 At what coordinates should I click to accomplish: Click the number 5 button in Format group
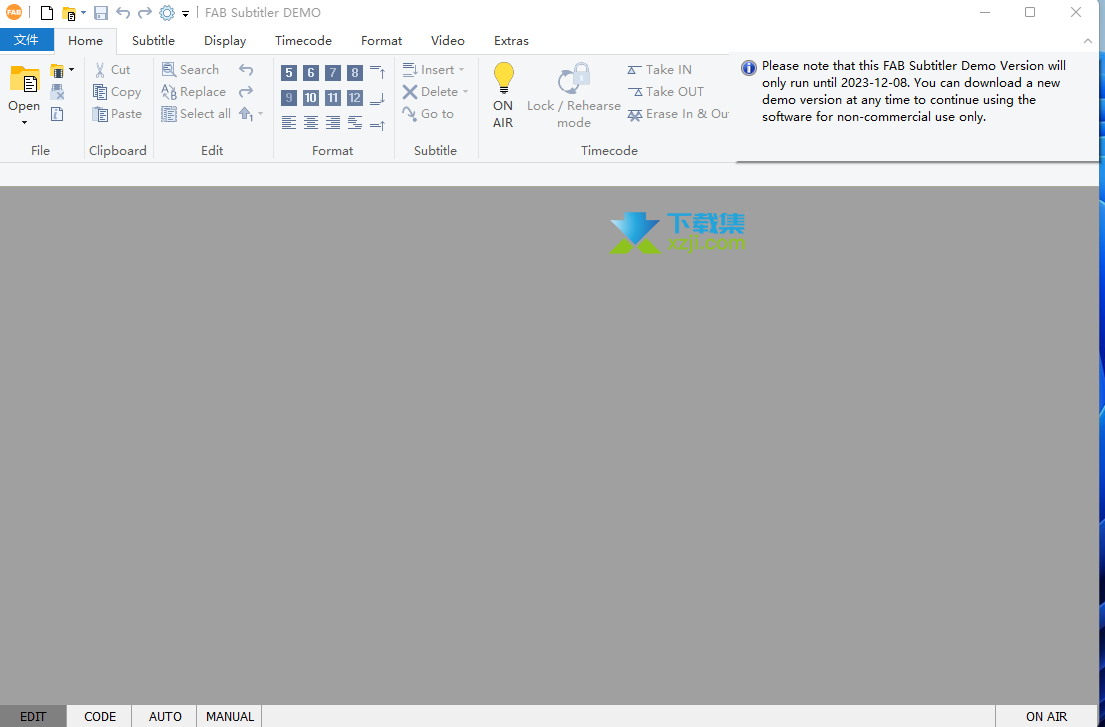[x=289, y=73]
